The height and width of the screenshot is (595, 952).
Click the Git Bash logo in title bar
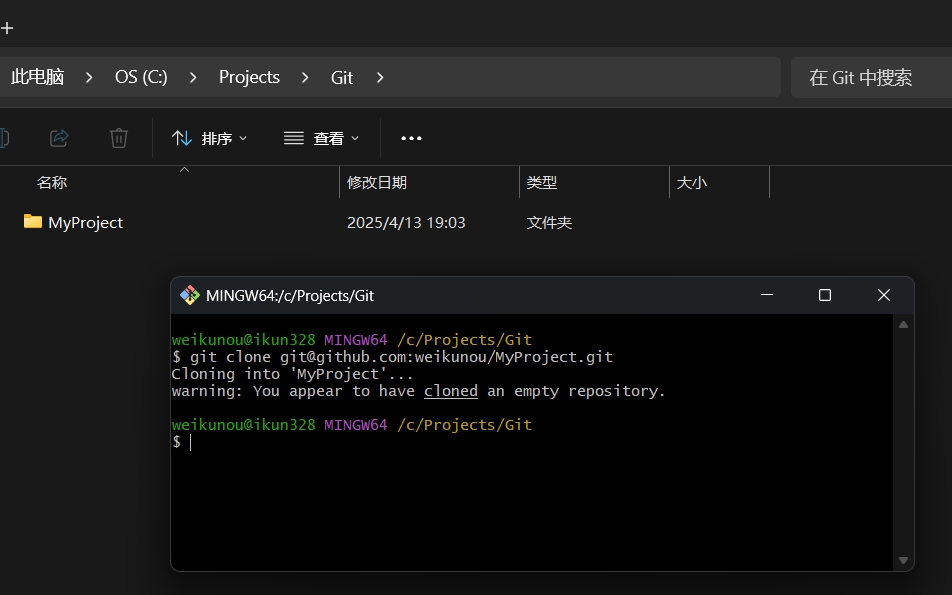coord(189,296)
